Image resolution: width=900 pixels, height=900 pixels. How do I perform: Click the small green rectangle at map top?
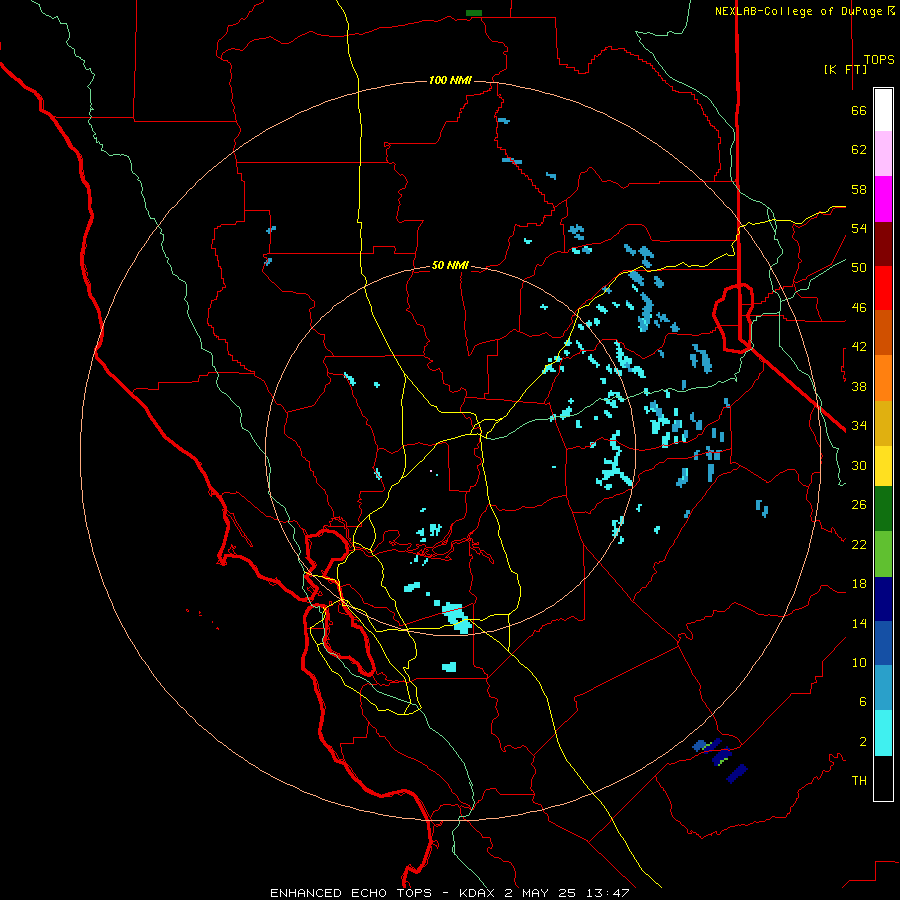click(x=474, y=13)
